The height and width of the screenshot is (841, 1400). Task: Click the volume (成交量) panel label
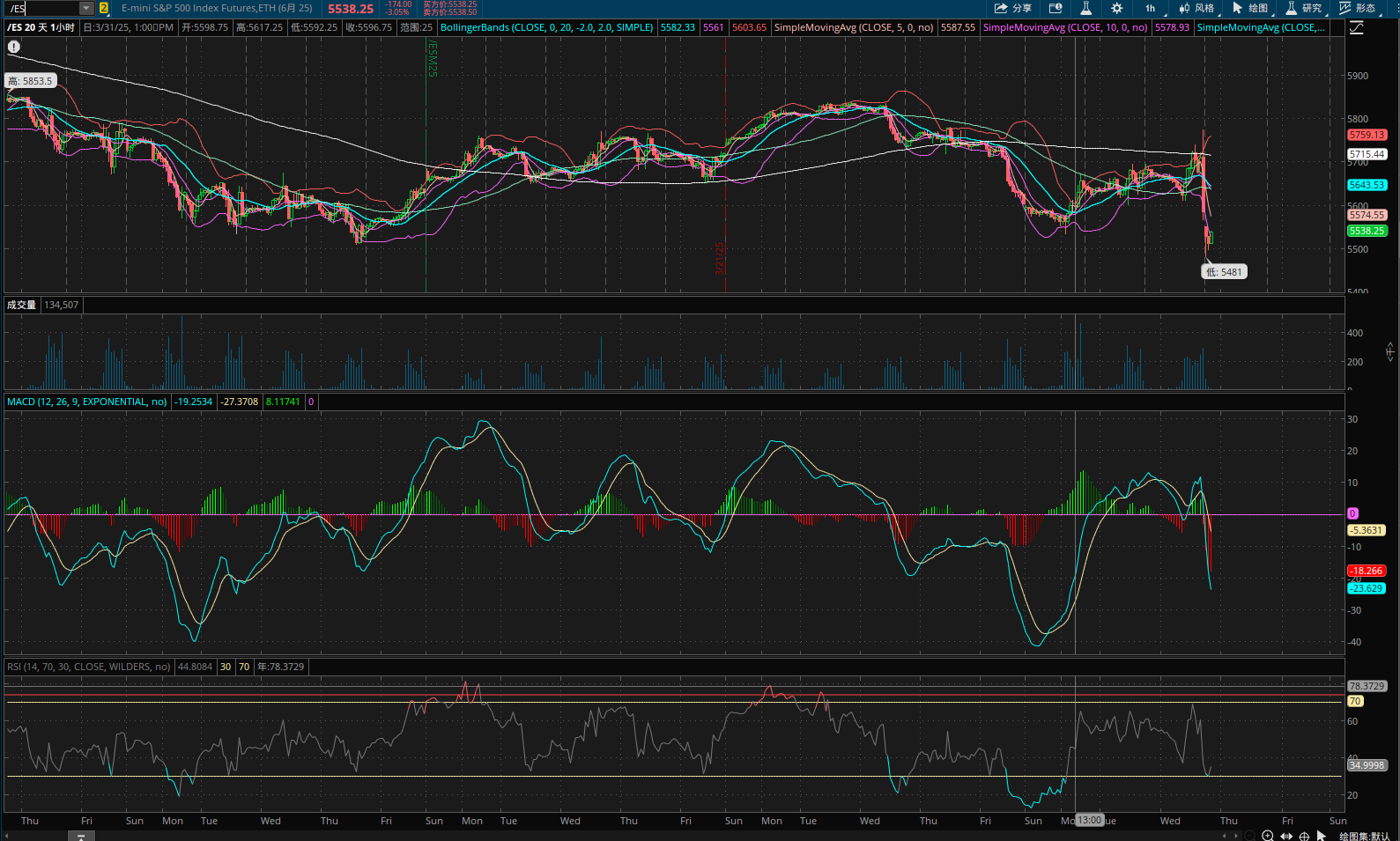22,305
